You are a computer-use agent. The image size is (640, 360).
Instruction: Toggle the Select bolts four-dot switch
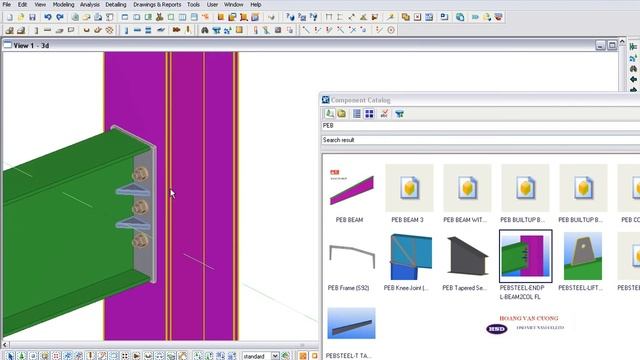coord(125,356)
